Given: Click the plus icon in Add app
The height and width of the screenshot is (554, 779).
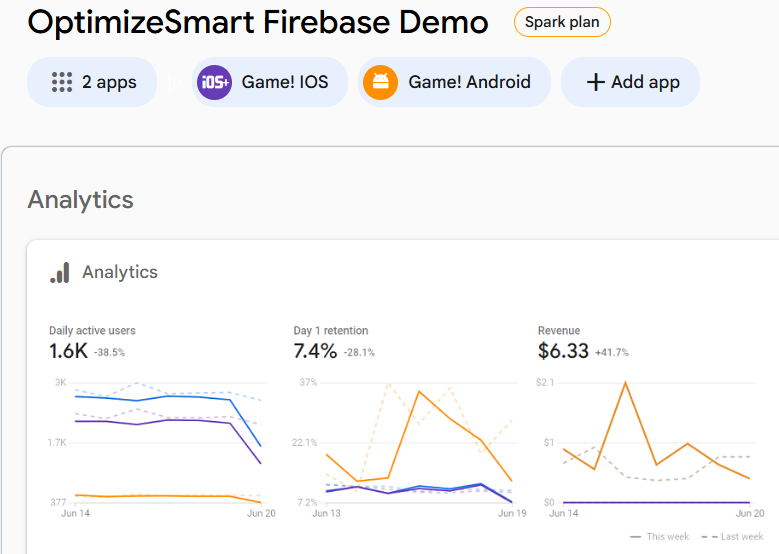Looking at the screenshot, I should pos(596,82).
